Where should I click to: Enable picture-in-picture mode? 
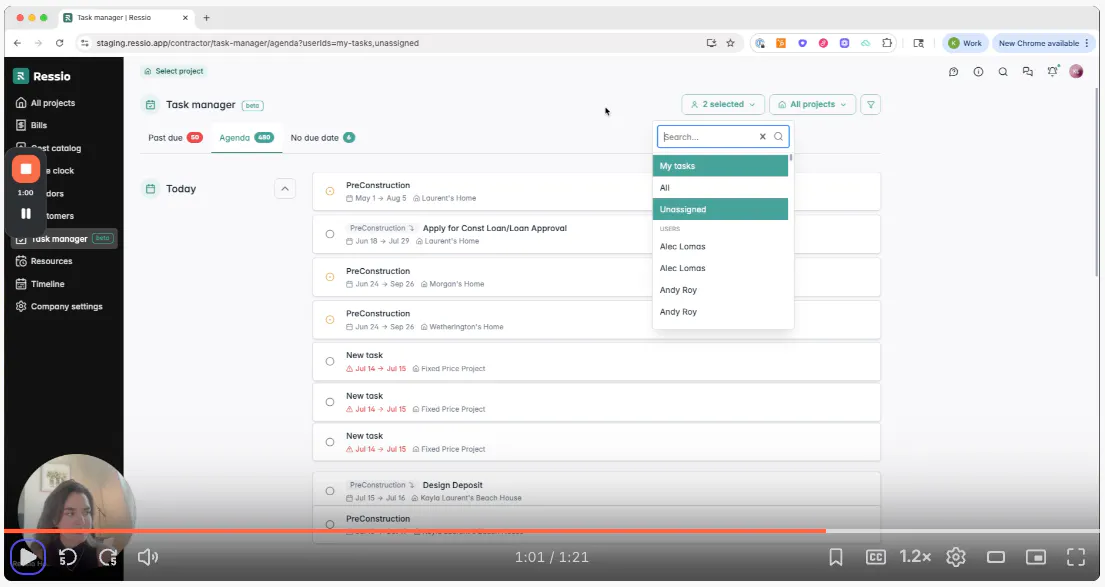point(1036,557)
